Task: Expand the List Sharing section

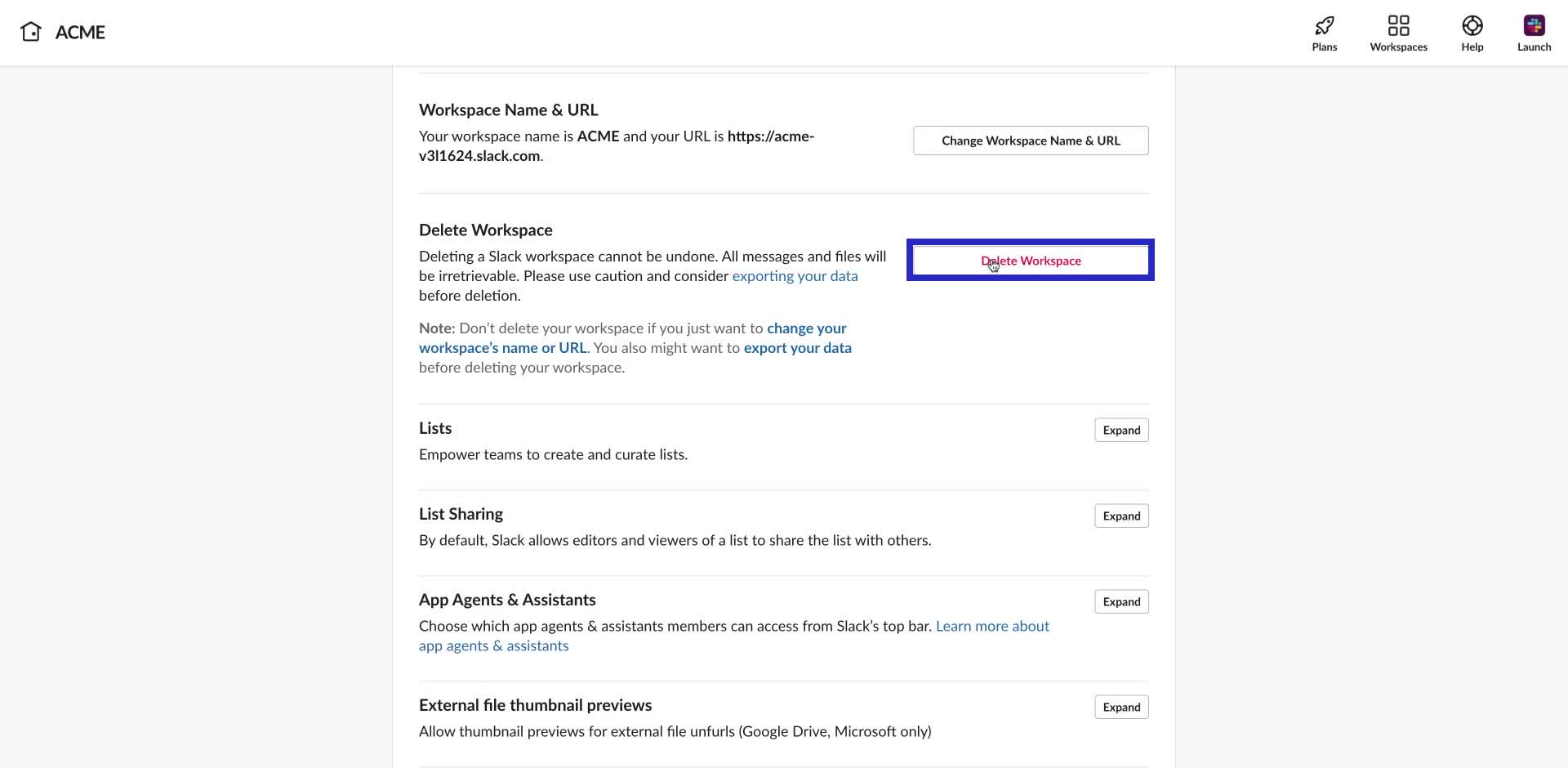Action: pos(1120,516)
